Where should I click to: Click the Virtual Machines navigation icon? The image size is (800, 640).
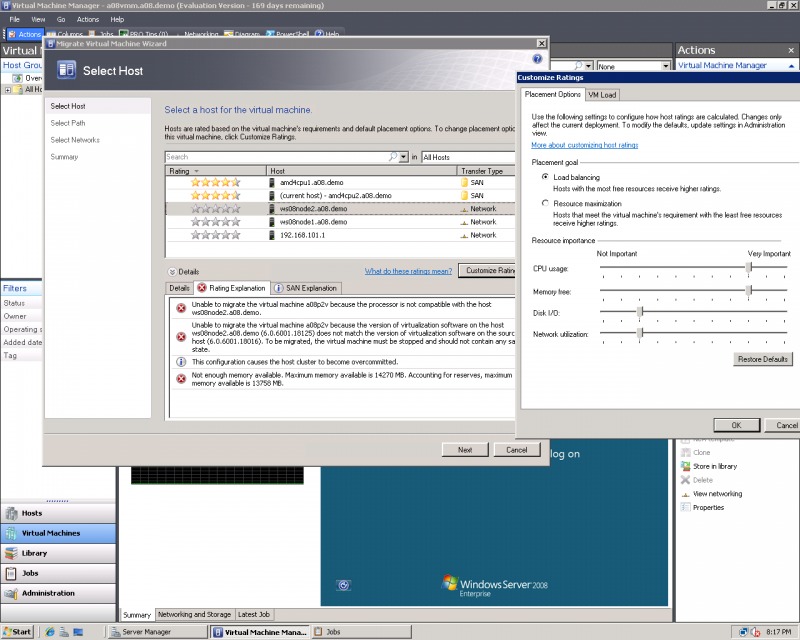click(11, 533)
